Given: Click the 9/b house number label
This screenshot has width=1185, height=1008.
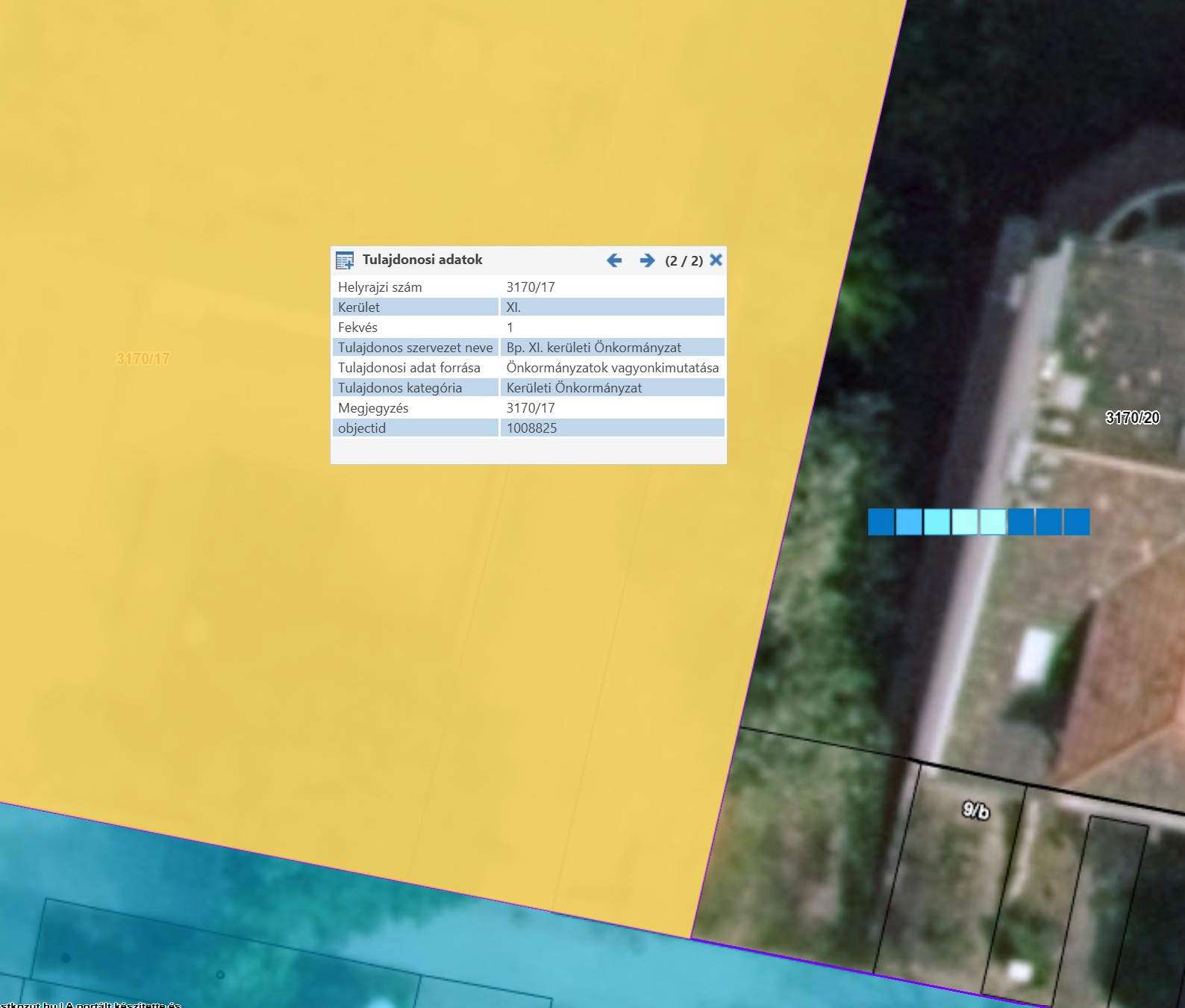Looking at the screenshot, I should (975, 810).
